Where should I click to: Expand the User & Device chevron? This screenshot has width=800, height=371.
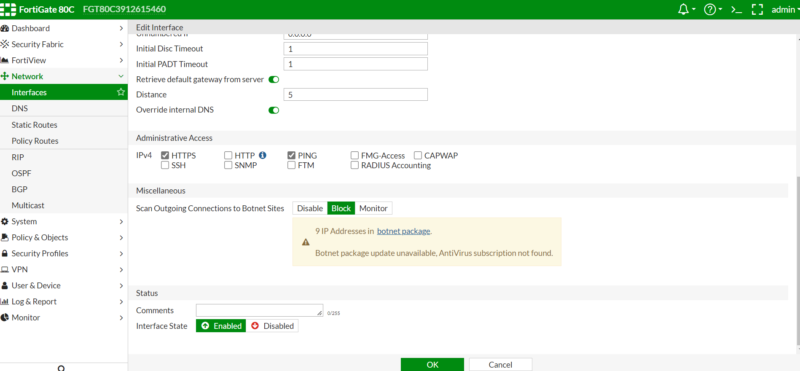121,285
